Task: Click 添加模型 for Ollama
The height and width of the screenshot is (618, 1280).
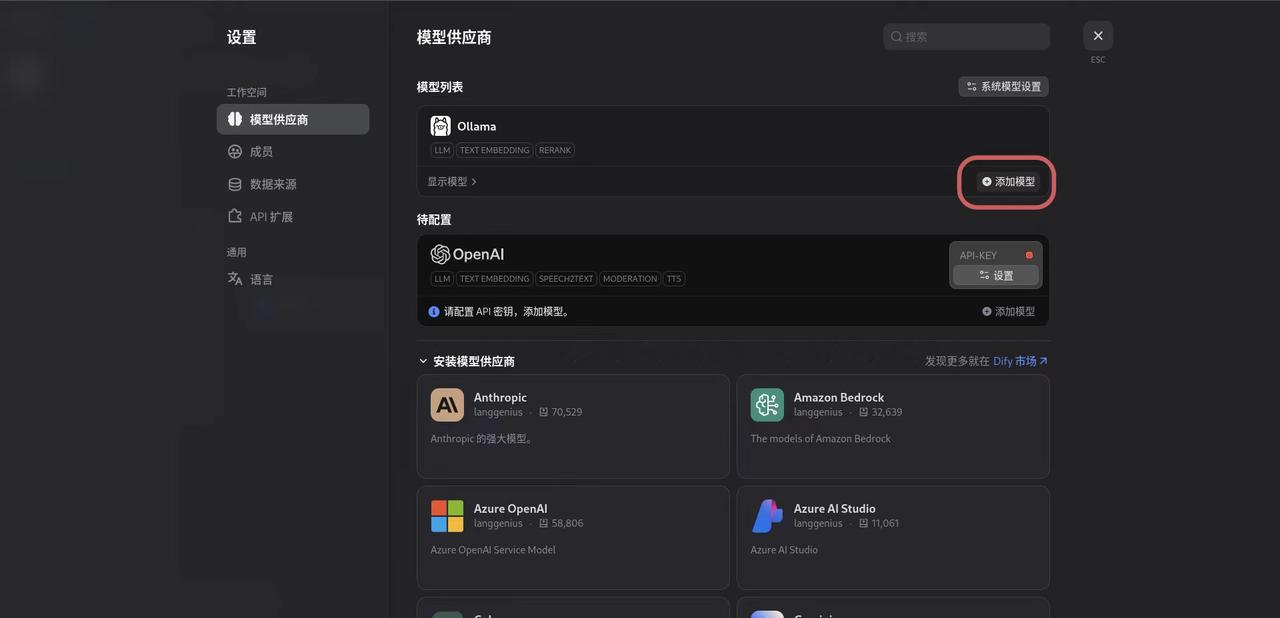Action: click(1008, 182)
